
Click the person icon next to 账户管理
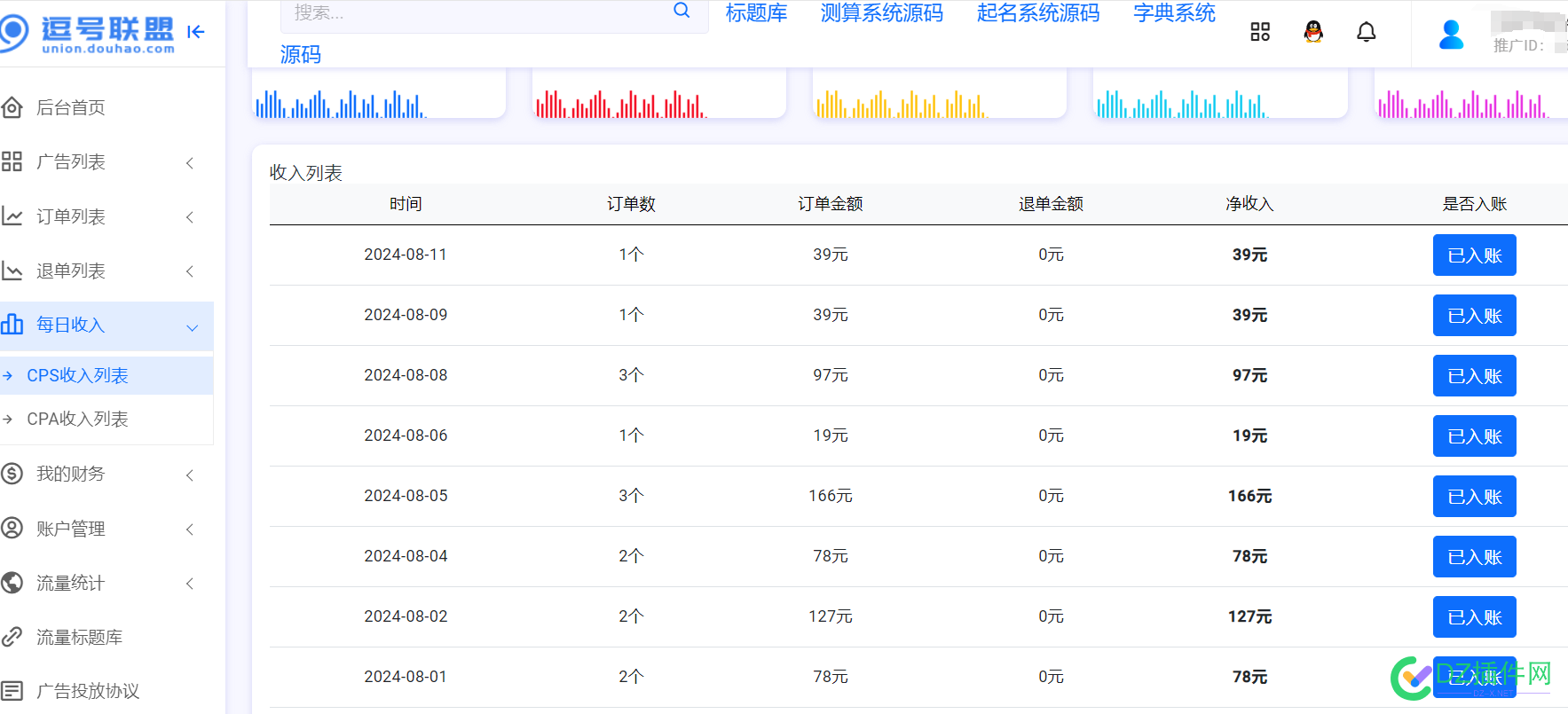[12, 529]
